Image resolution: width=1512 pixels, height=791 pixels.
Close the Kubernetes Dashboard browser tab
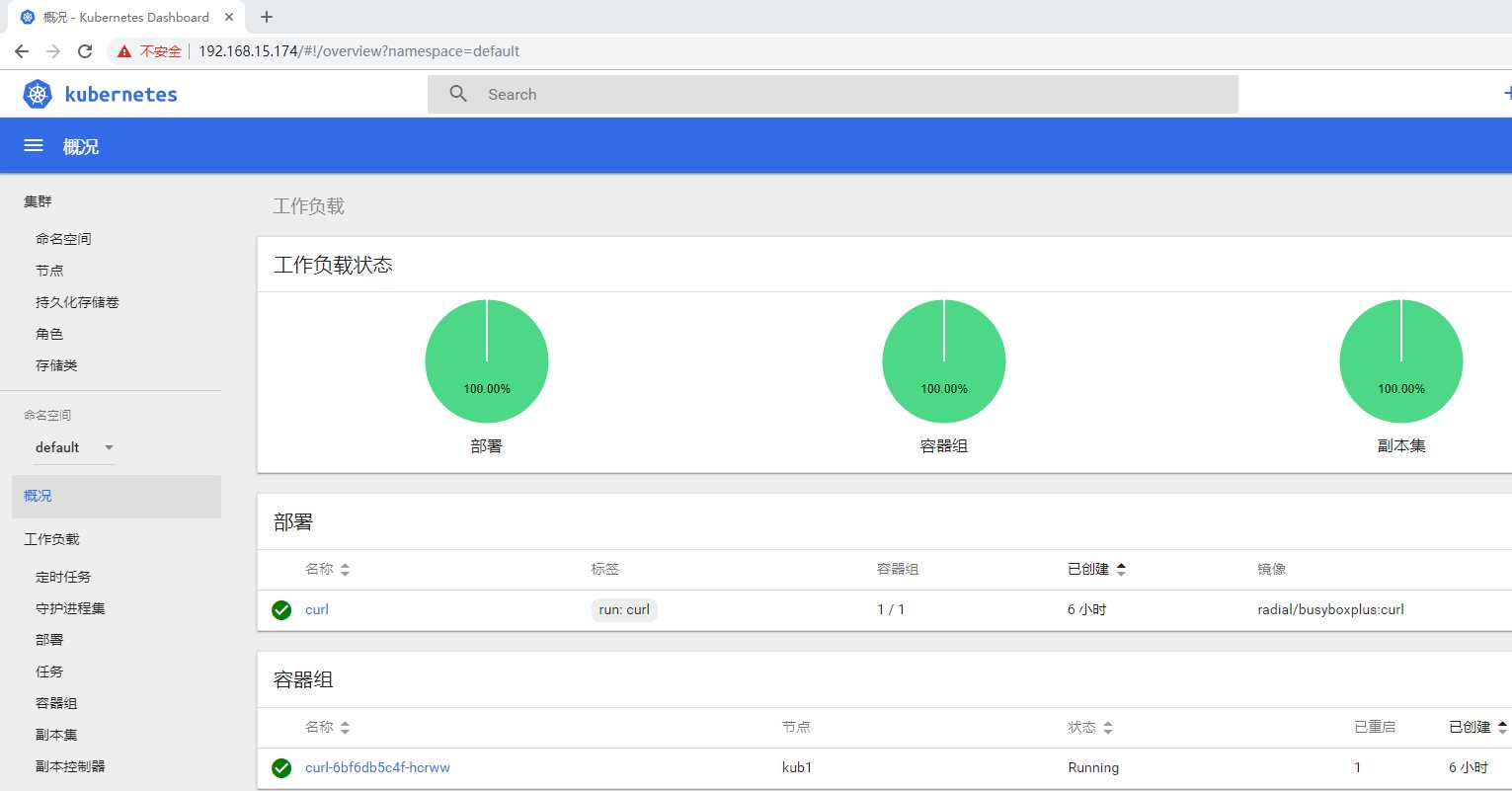tap(229, 17)
